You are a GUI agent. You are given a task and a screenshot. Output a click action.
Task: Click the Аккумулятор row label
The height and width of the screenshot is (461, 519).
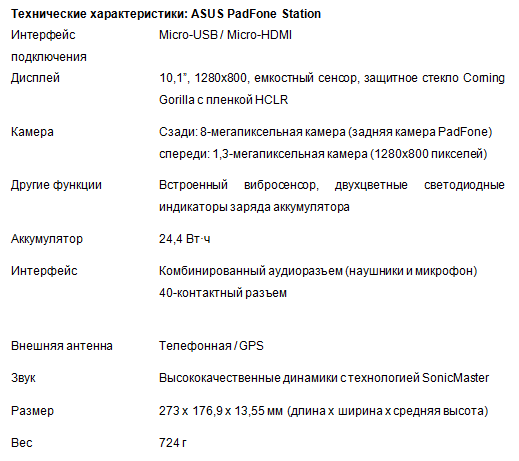(x=47, y=239)
